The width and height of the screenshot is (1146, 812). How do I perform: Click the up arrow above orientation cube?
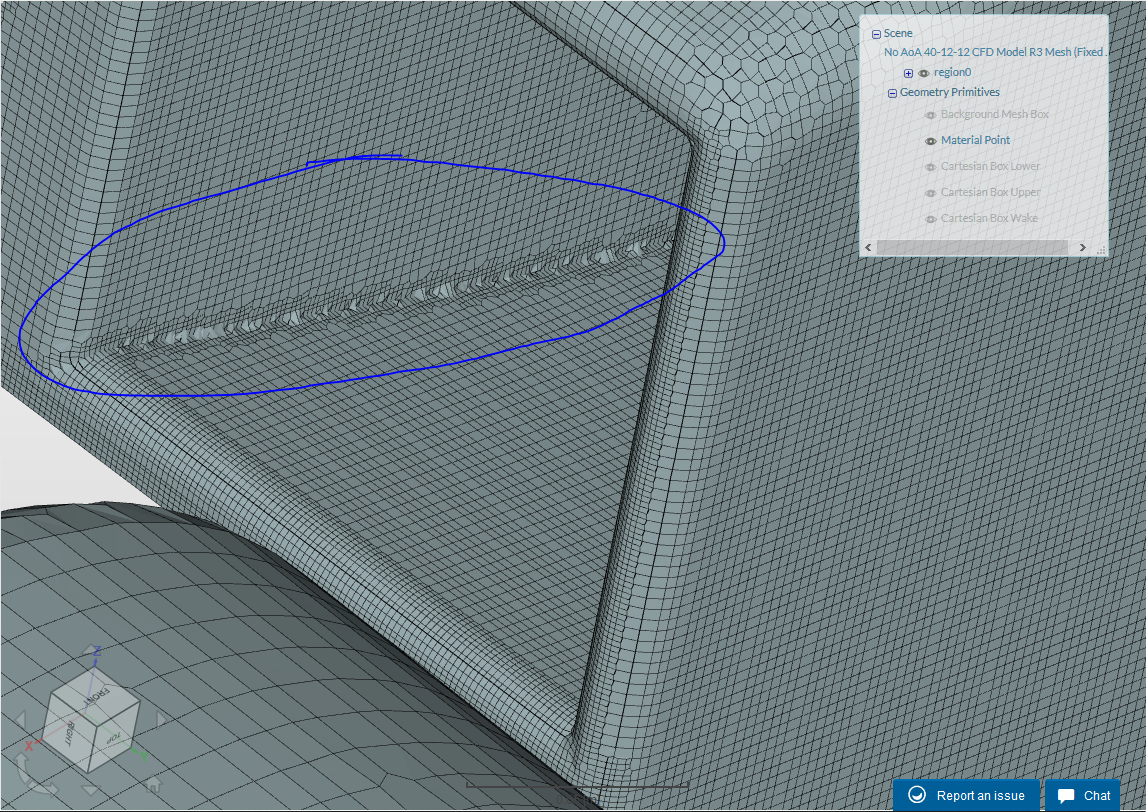point(89,650)
